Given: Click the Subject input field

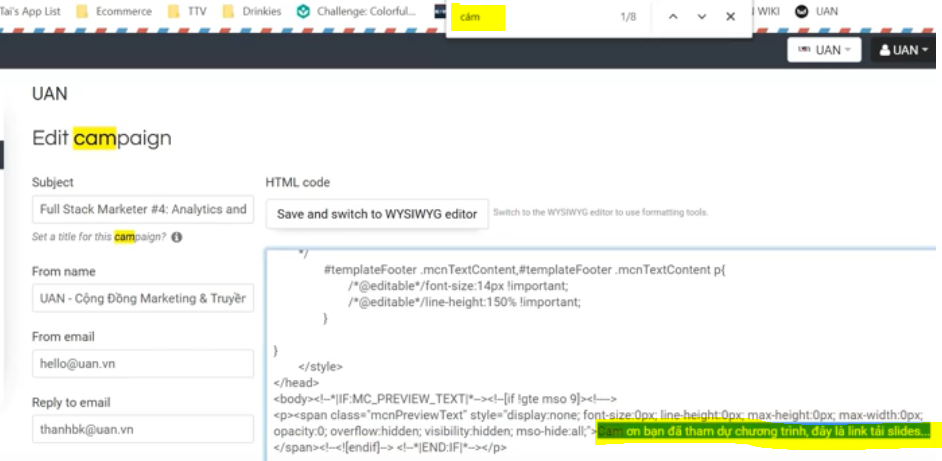Looking at the screenshot, I should [143, 209].
